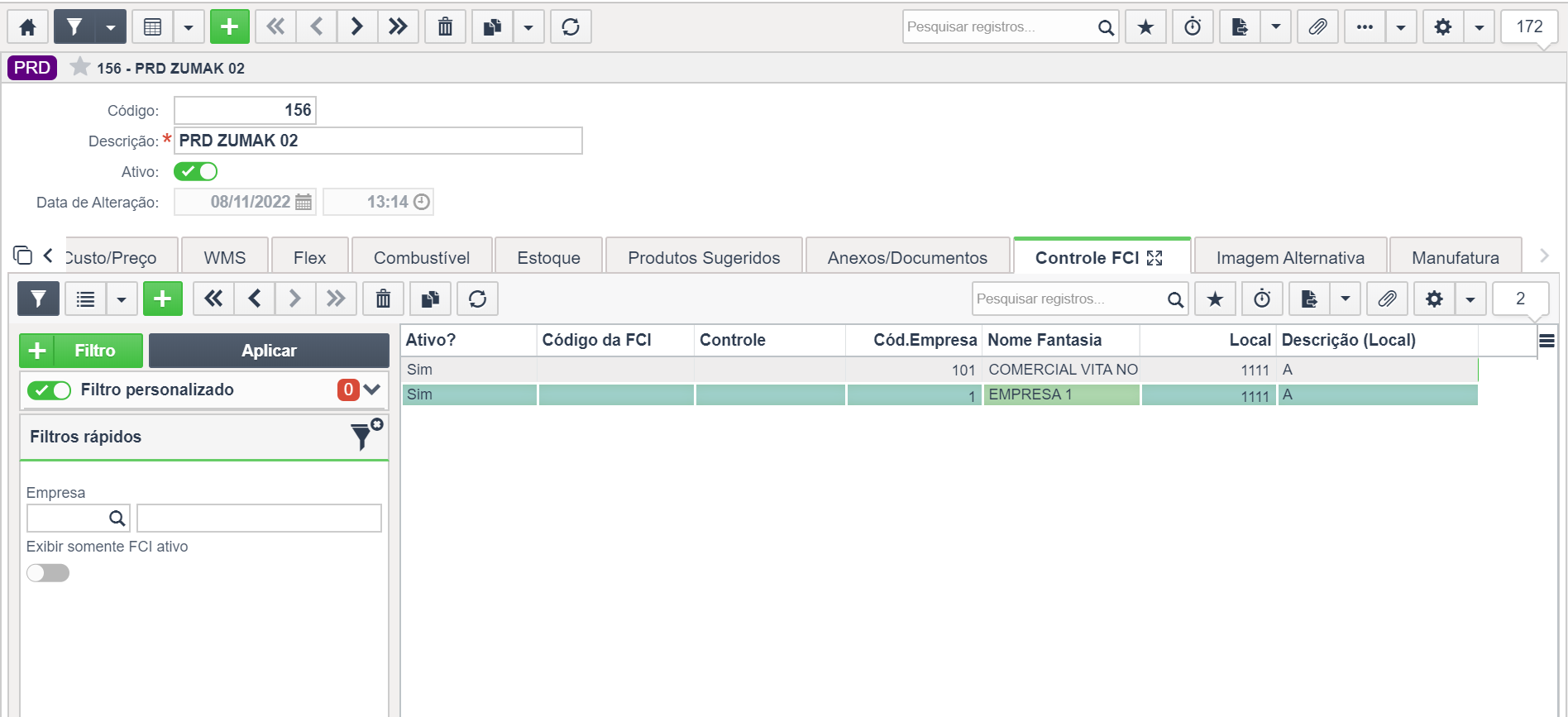Refresh the record in top toolbar
Viewport: 1568px width, 717px height.
click(571, 27)
